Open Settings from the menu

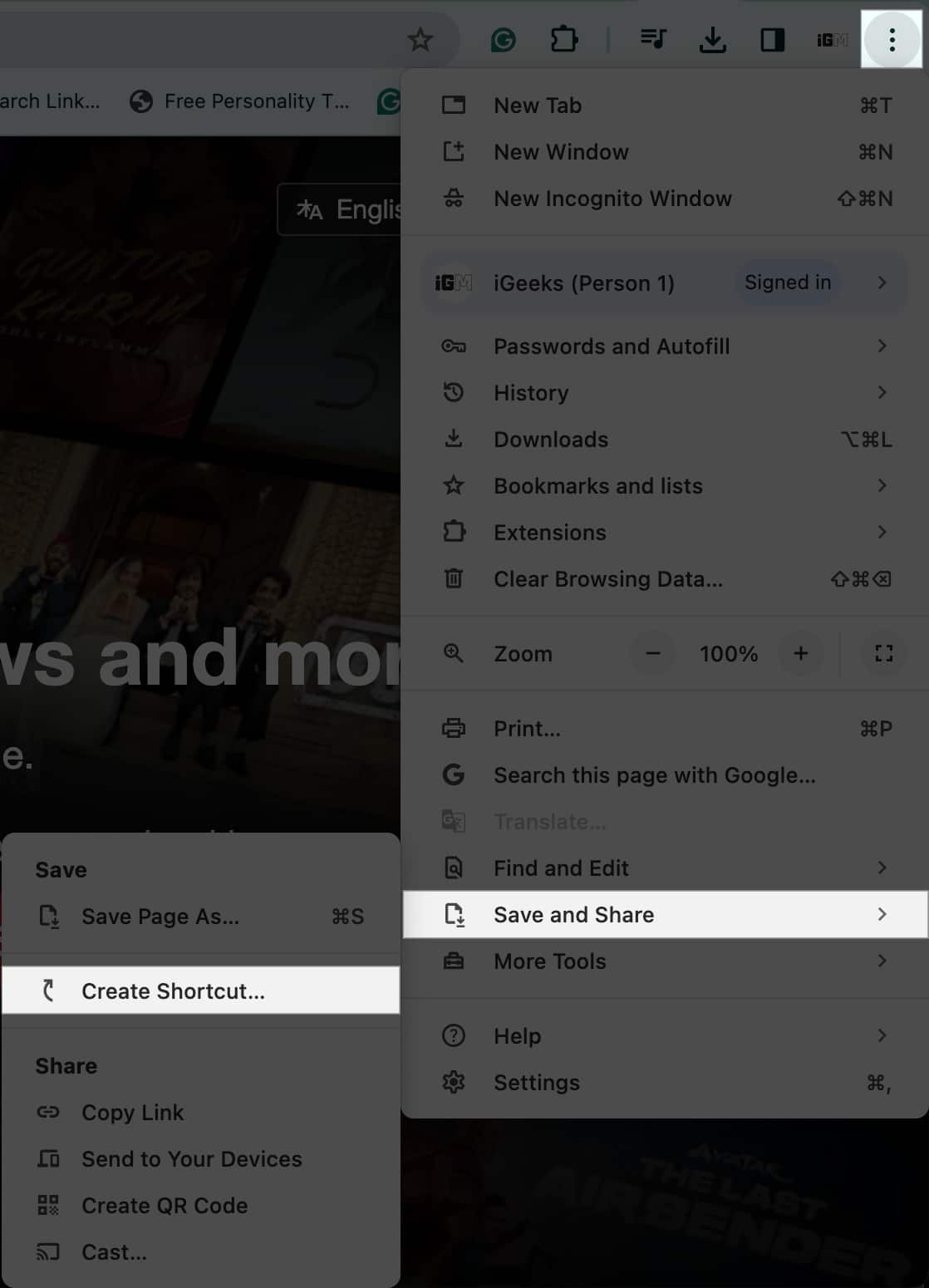click(x=665, y=1083)
